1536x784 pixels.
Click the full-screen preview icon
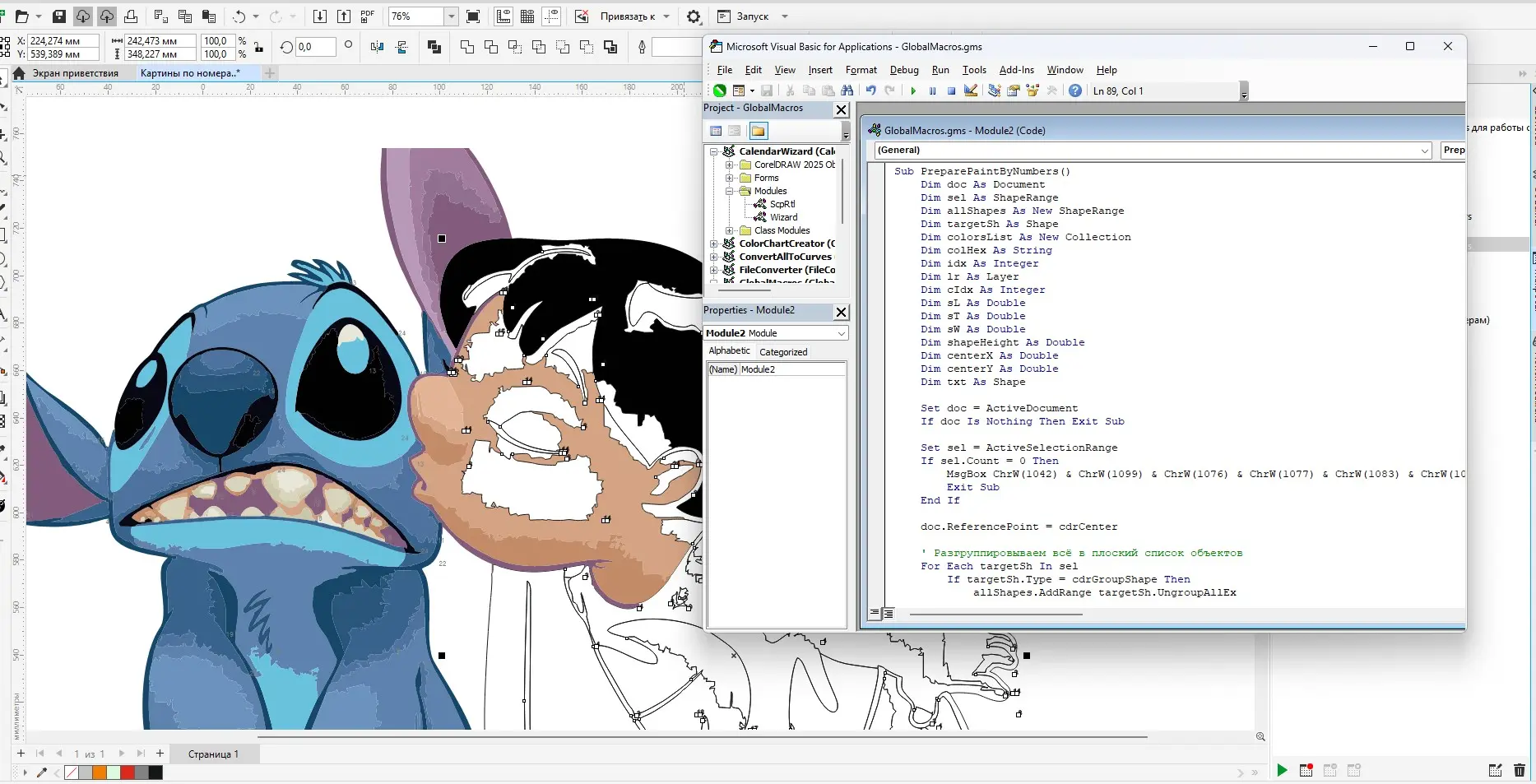[x=473, y=16]
